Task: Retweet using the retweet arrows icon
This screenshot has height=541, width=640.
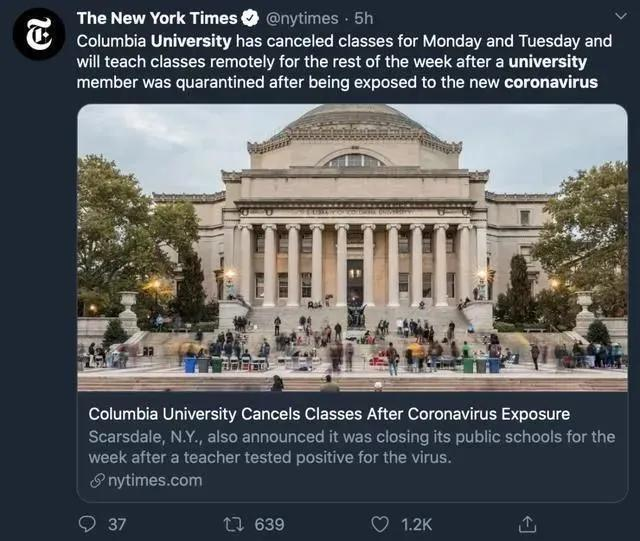Action: (233, 523)
